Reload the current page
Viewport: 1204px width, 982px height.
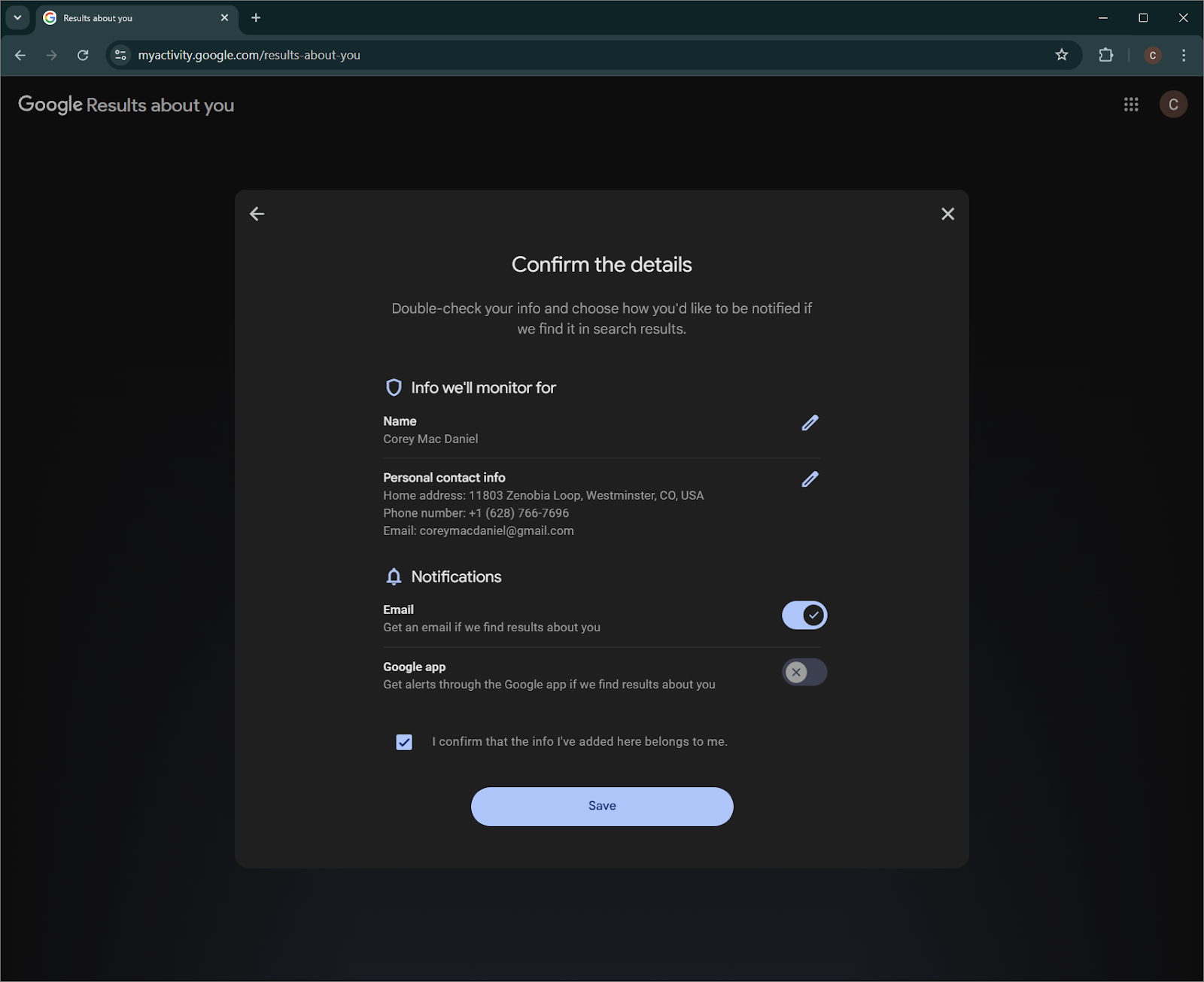83,55
